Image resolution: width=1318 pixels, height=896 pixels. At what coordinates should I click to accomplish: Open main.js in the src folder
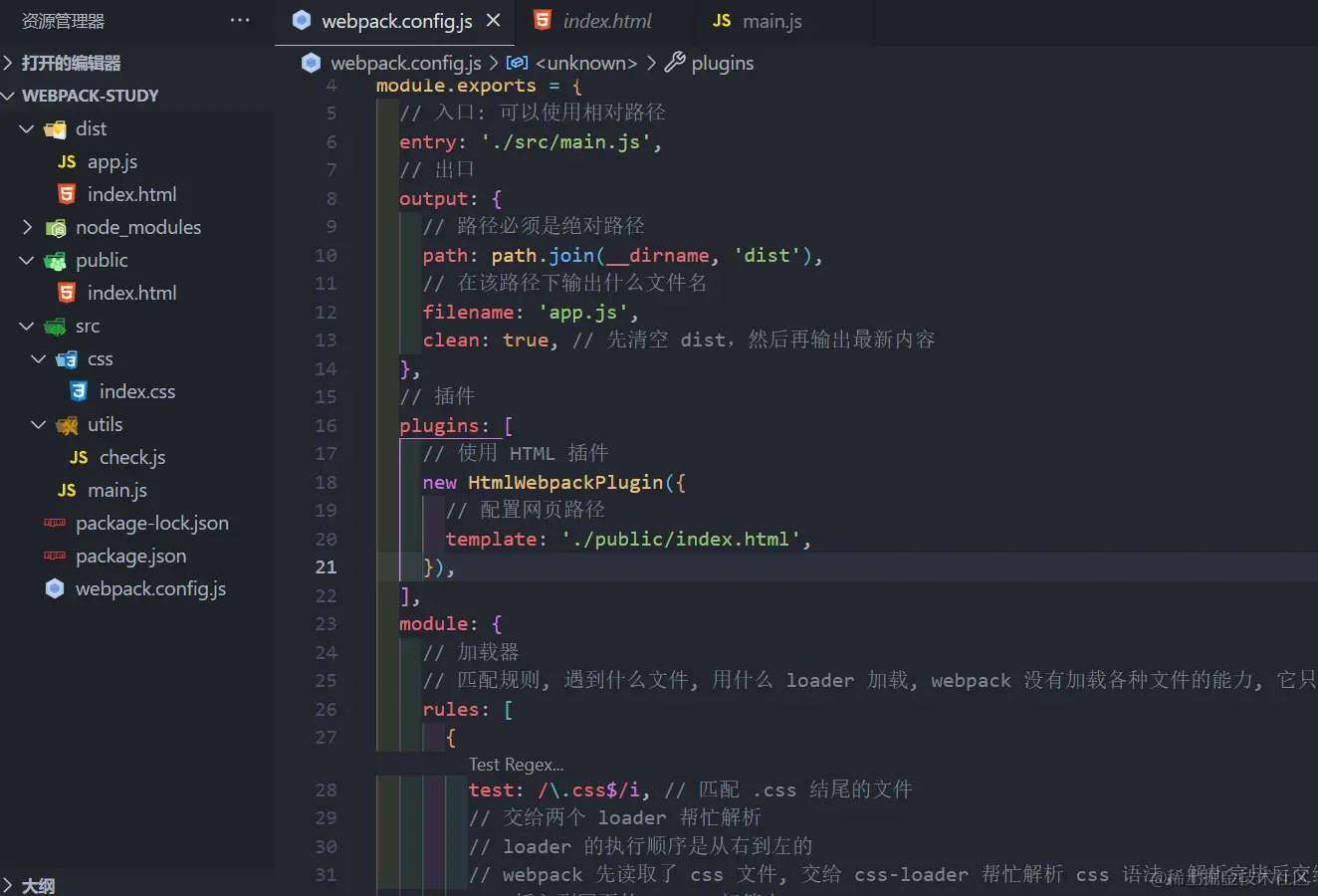117,490
